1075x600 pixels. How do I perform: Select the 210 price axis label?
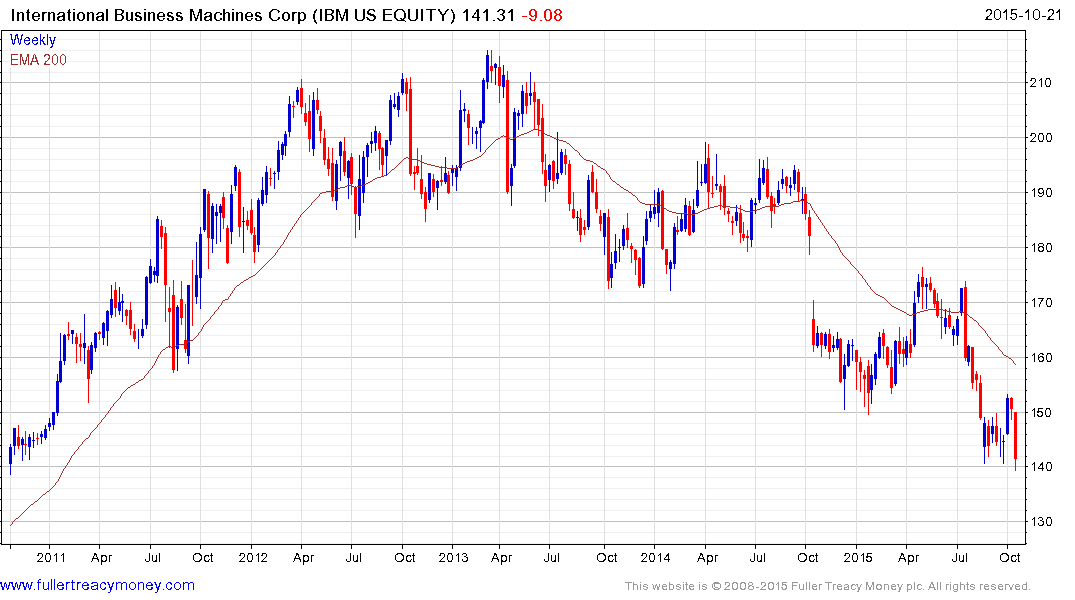coord(1040,83)
